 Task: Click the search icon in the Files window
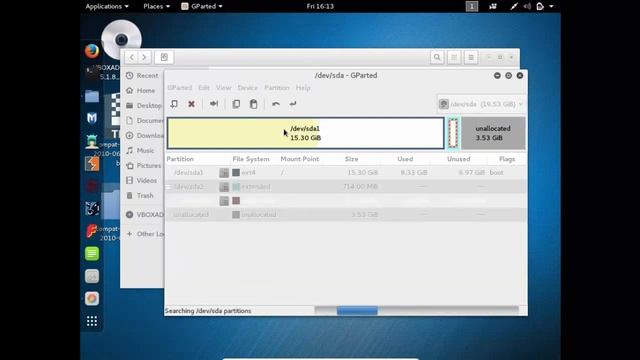pos(437,57)
